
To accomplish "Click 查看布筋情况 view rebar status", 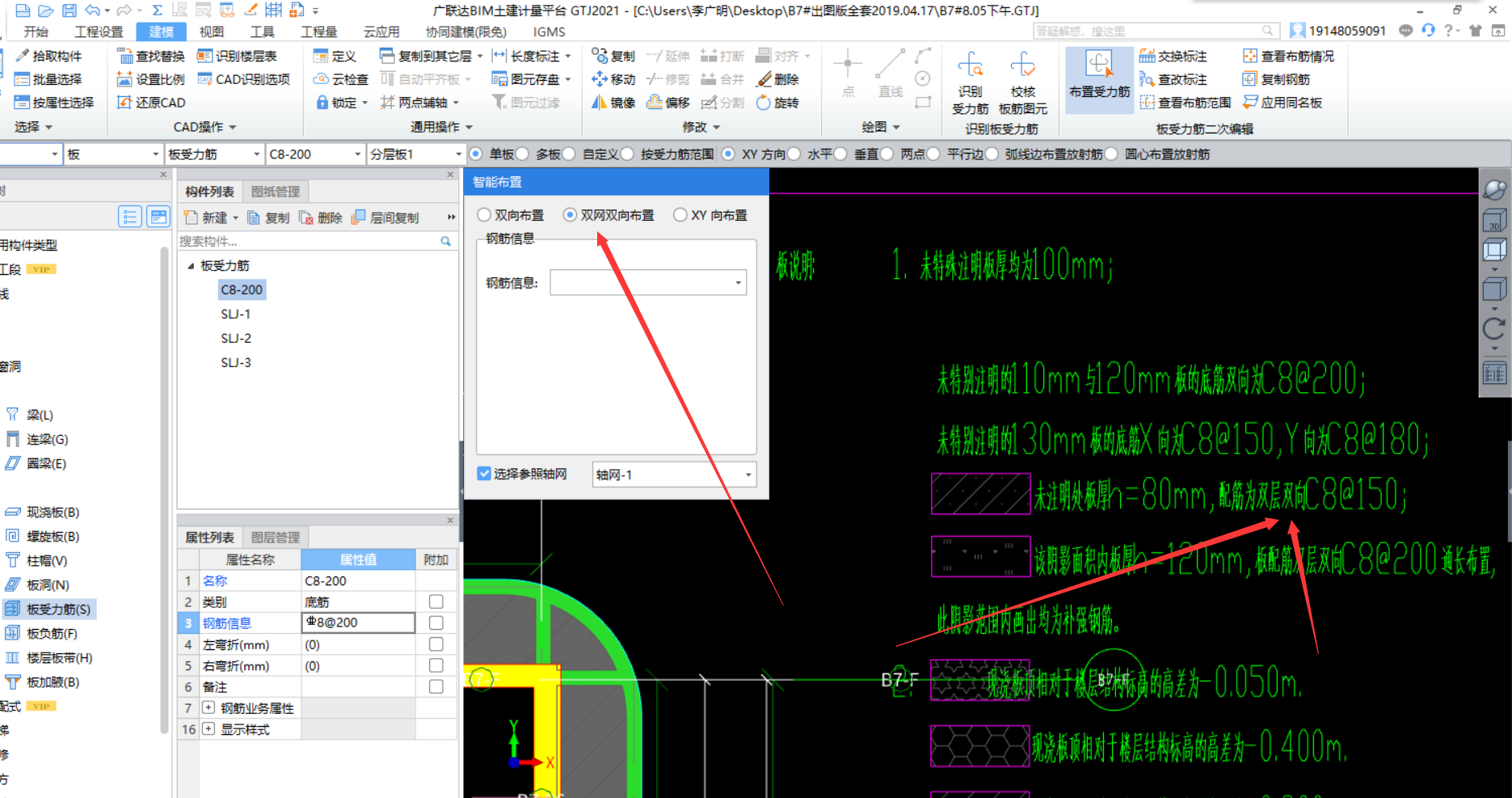I will [1288, 56].
